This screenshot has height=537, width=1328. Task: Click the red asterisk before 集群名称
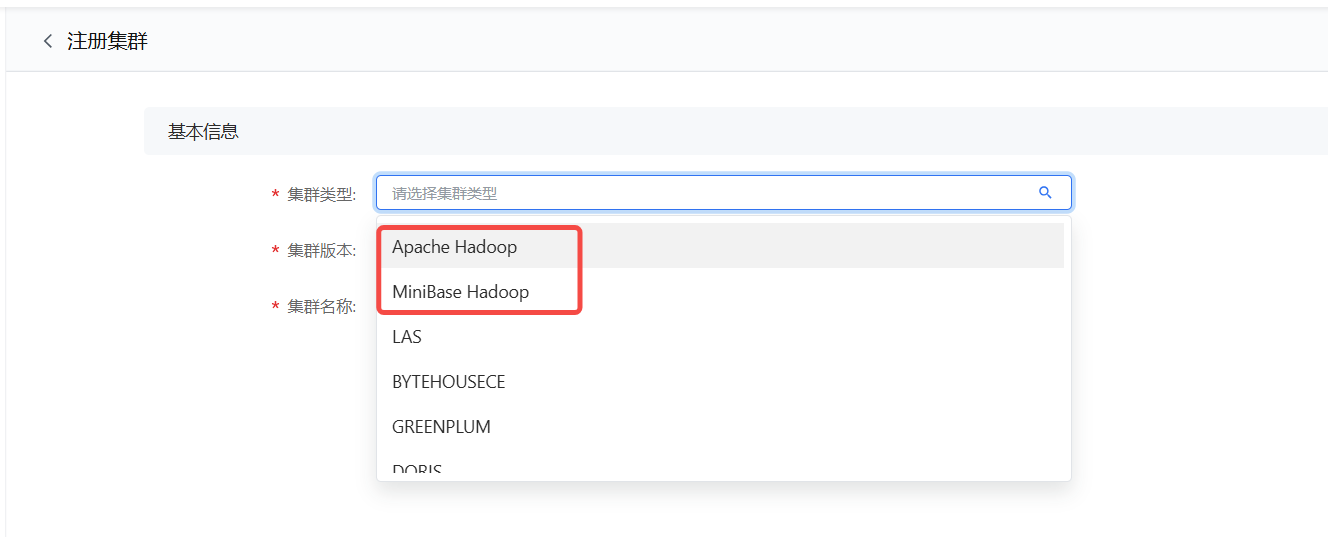pyautogui.click(x=275, y=307)
